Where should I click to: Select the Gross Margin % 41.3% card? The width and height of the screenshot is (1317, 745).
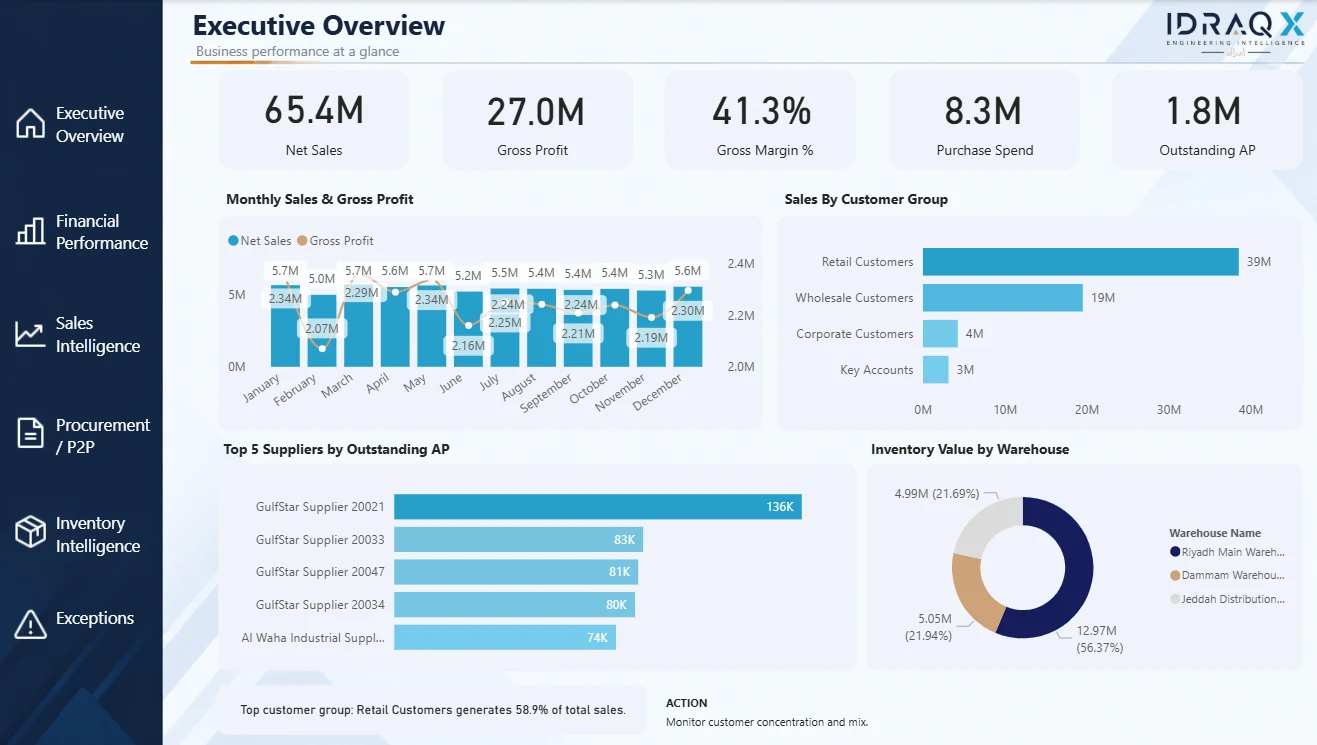pyautogui.click(x=761, y=120)
